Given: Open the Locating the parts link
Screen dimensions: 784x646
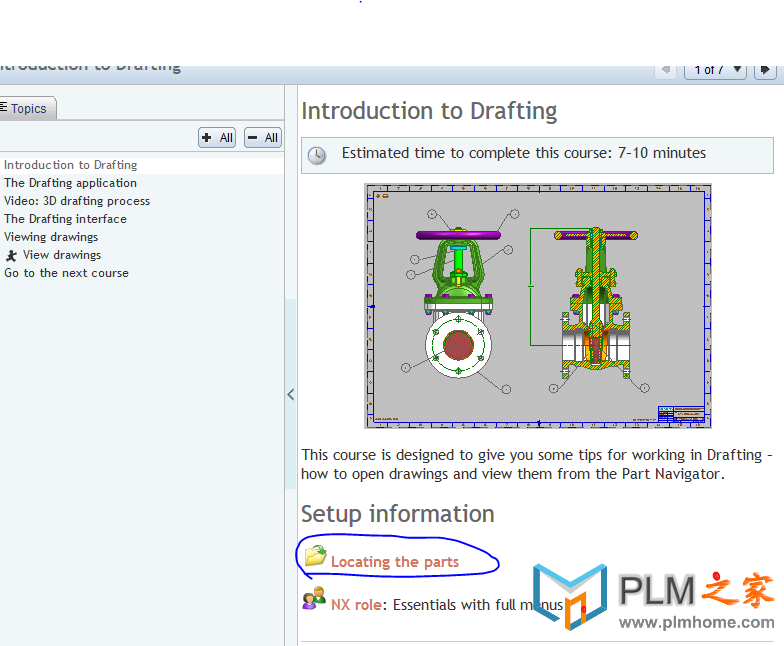Looking at the screenshot, I should point(395,562).
